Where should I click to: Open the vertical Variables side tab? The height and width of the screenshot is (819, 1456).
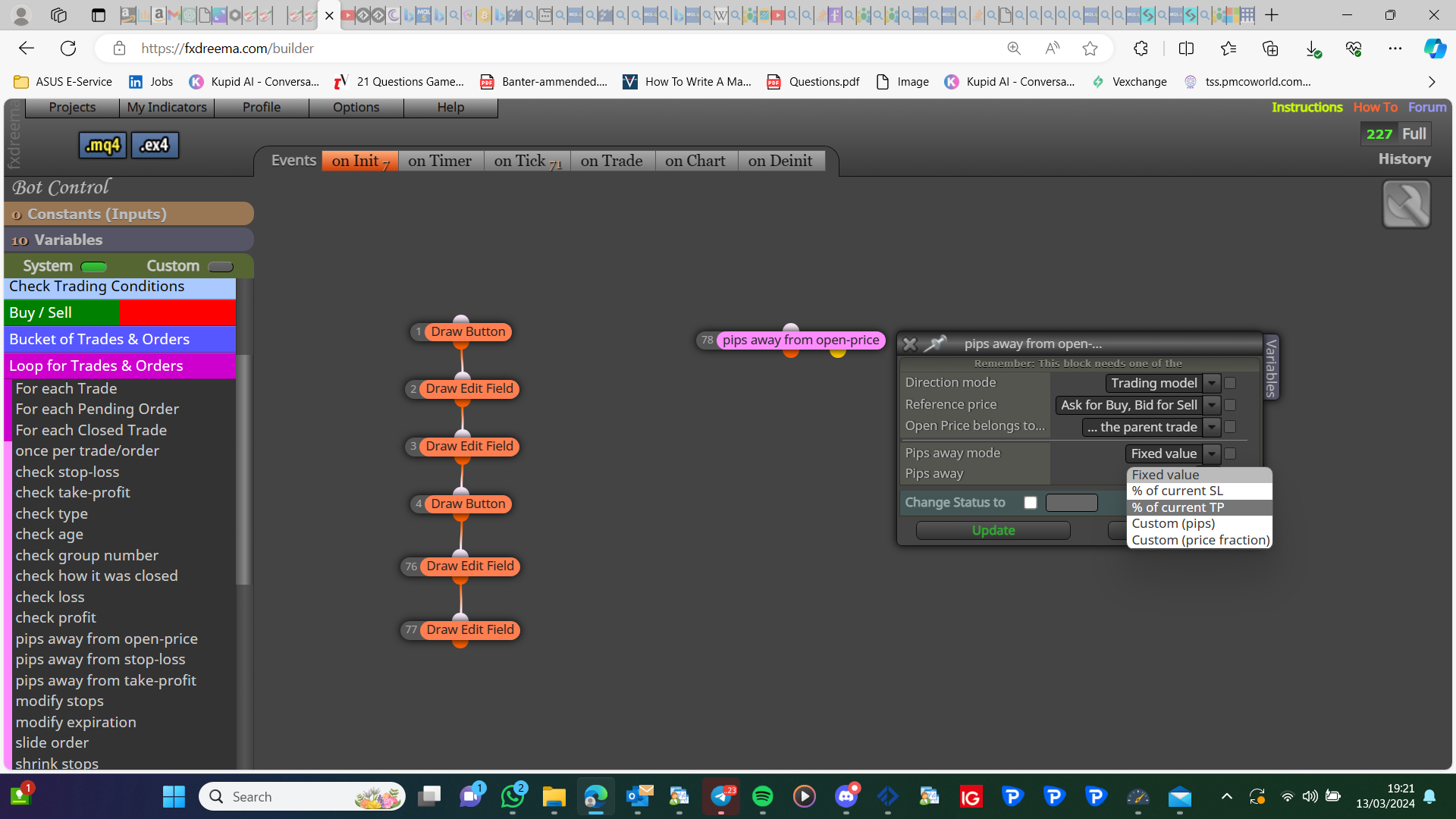click(1271, 368)
